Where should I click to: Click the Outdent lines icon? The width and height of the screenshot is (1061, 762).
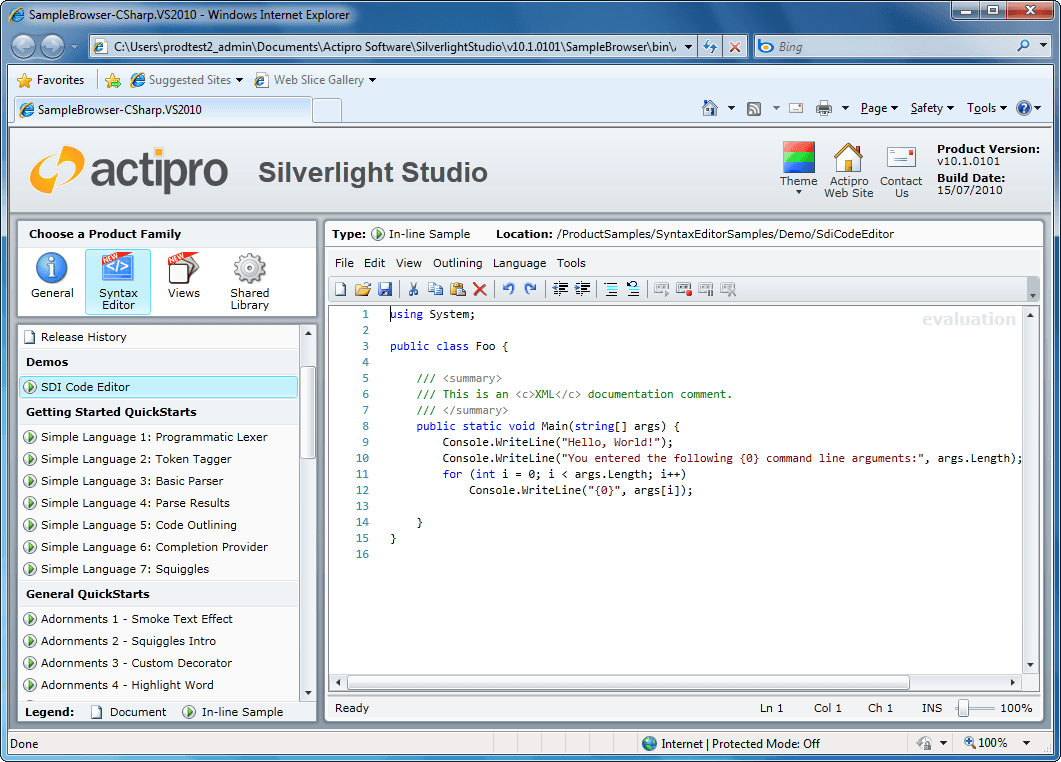[x=560, y=290]
